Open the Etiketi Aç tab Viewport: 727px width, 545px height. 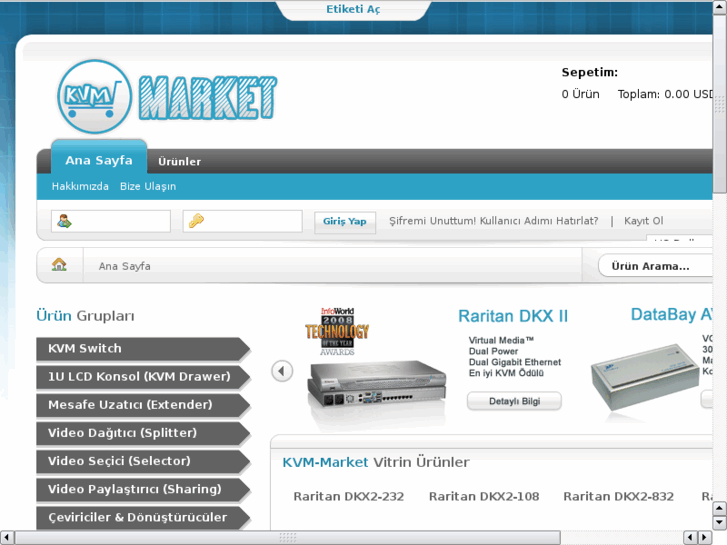coord(353,9)
